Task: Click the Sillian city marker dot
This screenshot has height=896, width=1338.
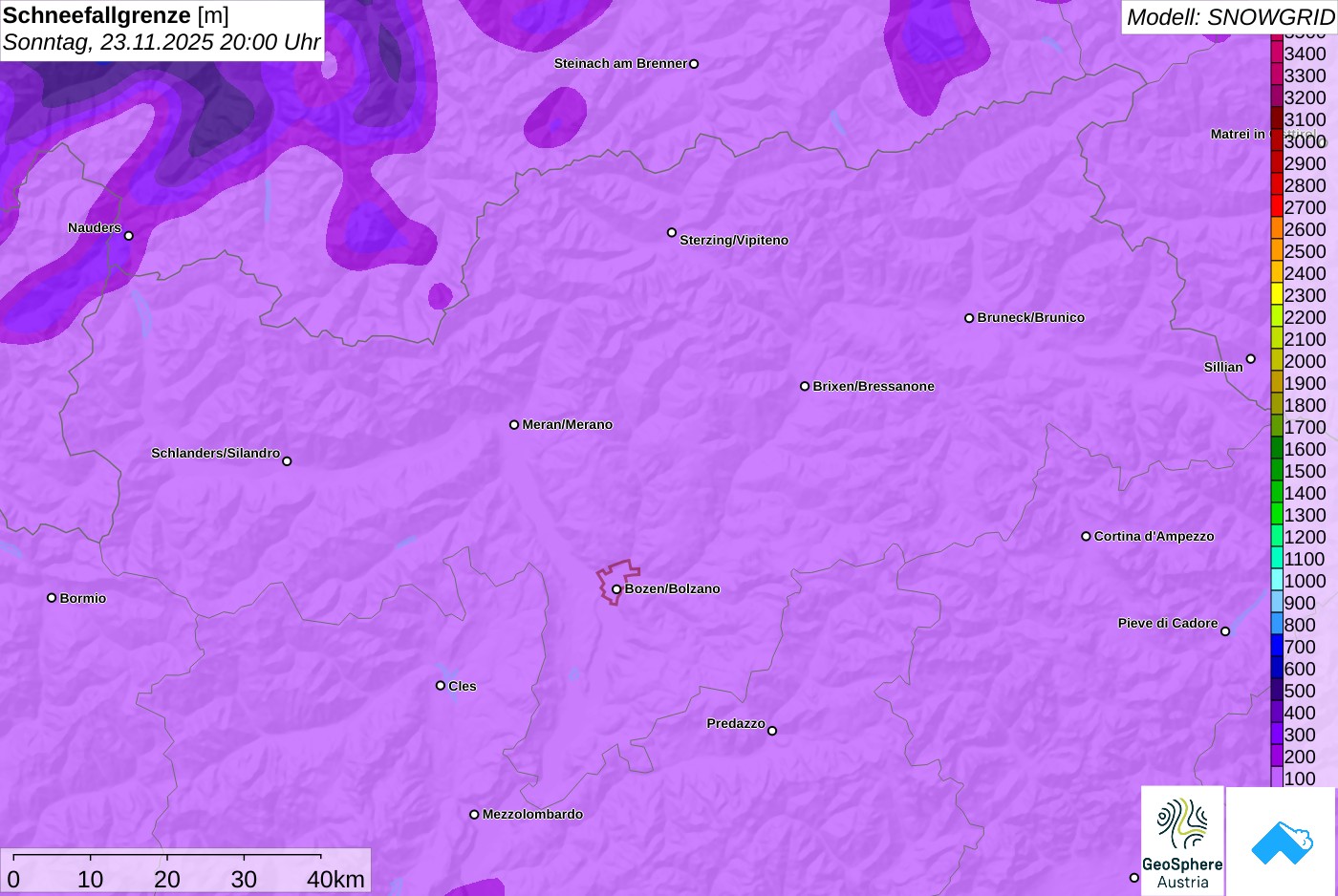Action: (x=1251, y=359)
